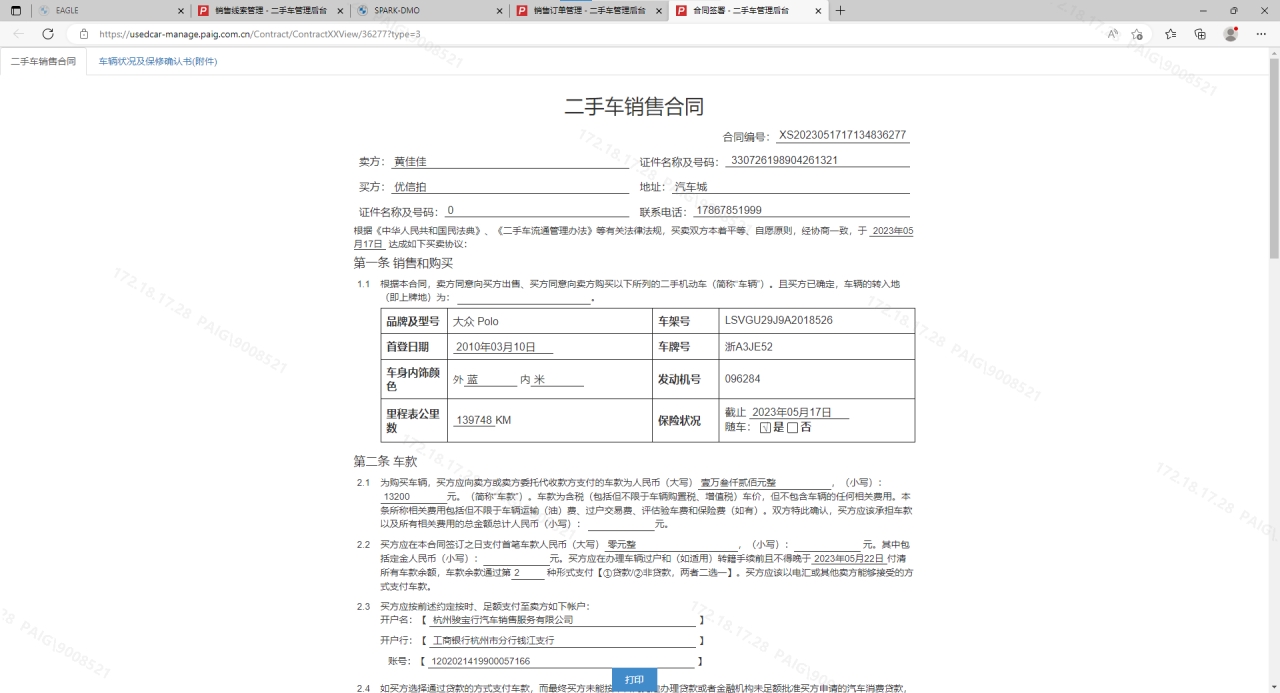
Task: Click the 第一条 销售和购买 section heading
Action: click(x=404, y=263)
